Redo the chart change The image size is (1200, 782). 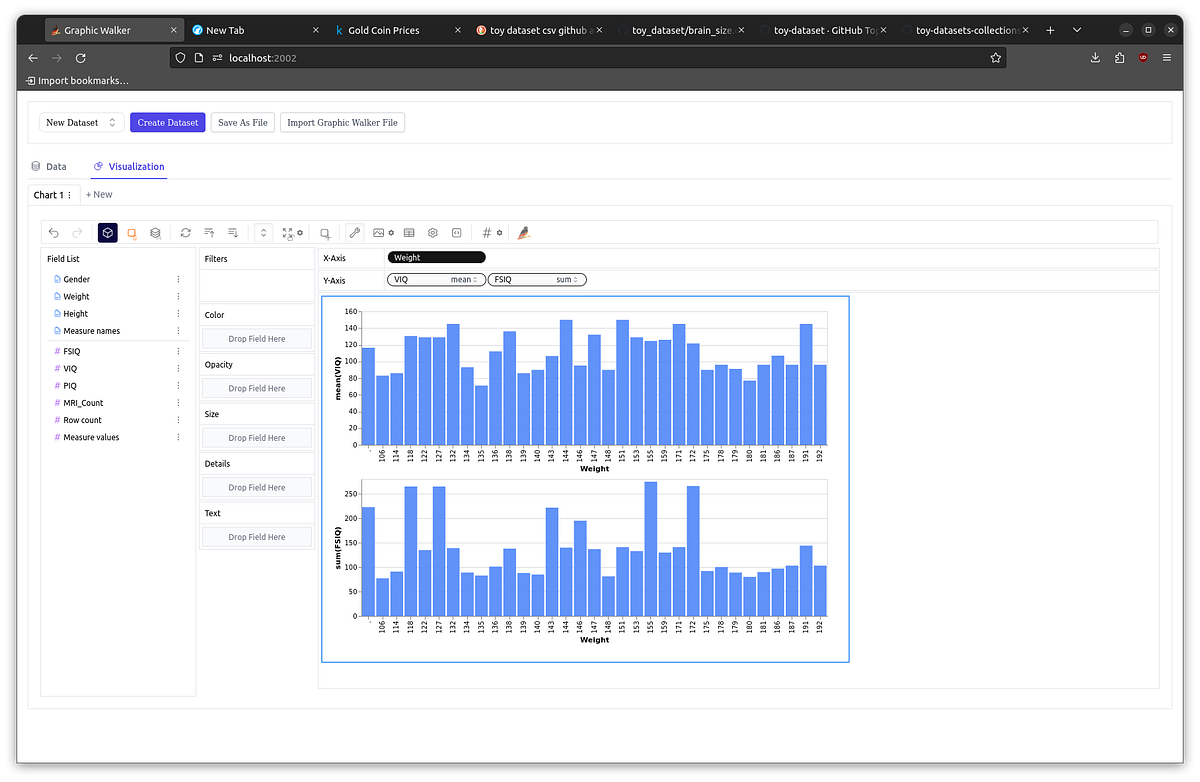77,233
